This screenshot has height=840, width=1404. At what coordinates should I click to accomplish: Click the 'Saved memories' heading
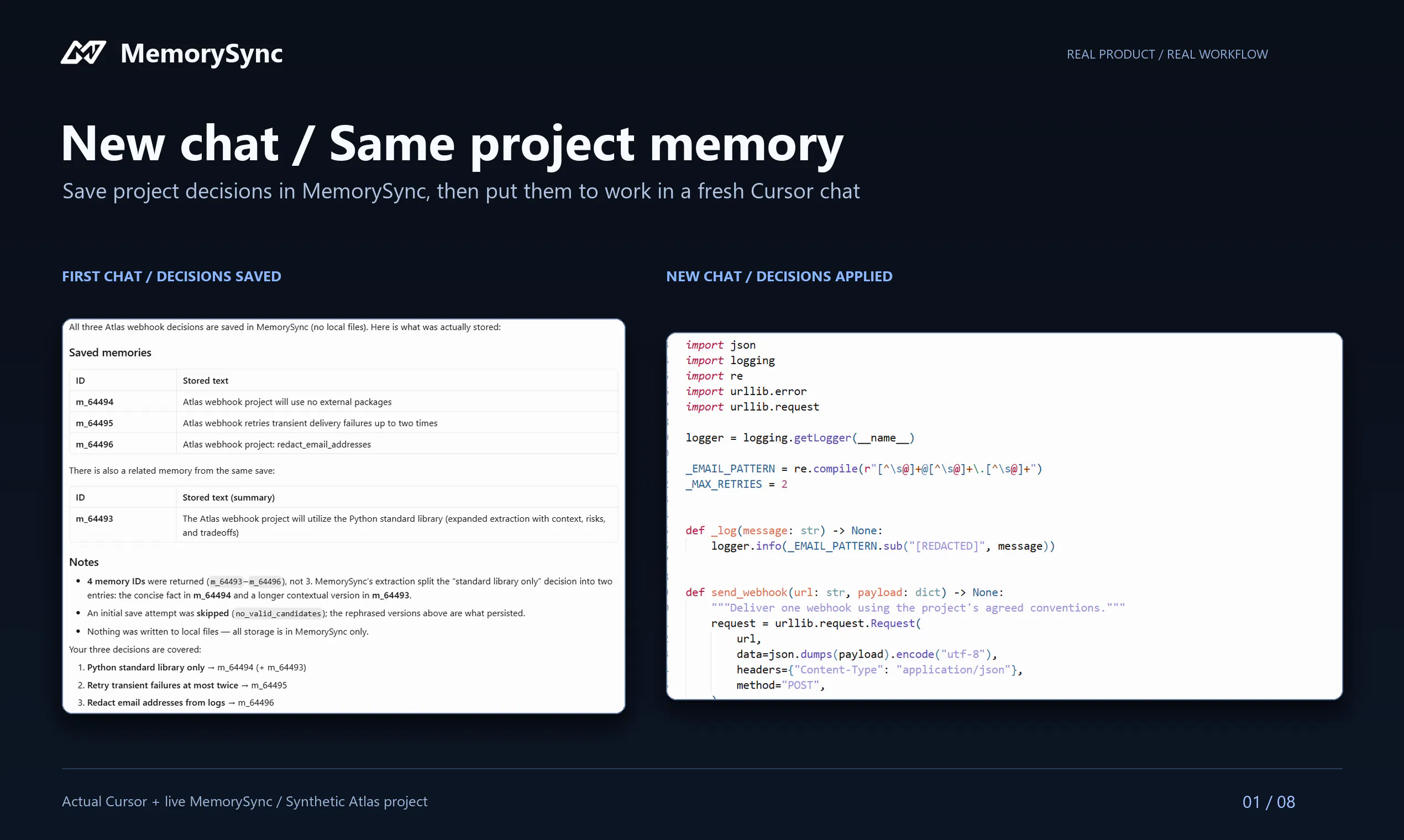point(110,353)
